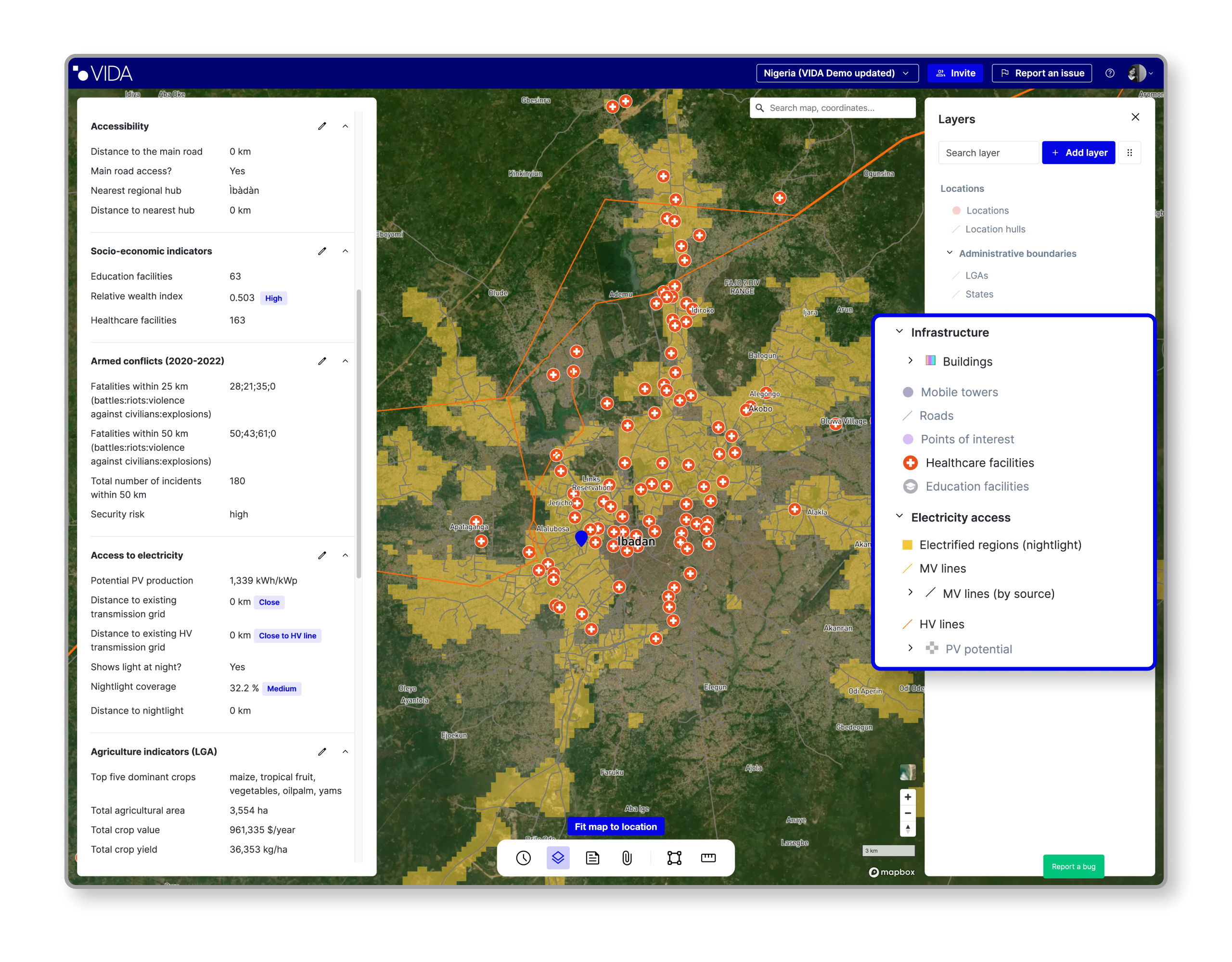
Task: Open the history clock tool
Action: click(x=523, y=858)
